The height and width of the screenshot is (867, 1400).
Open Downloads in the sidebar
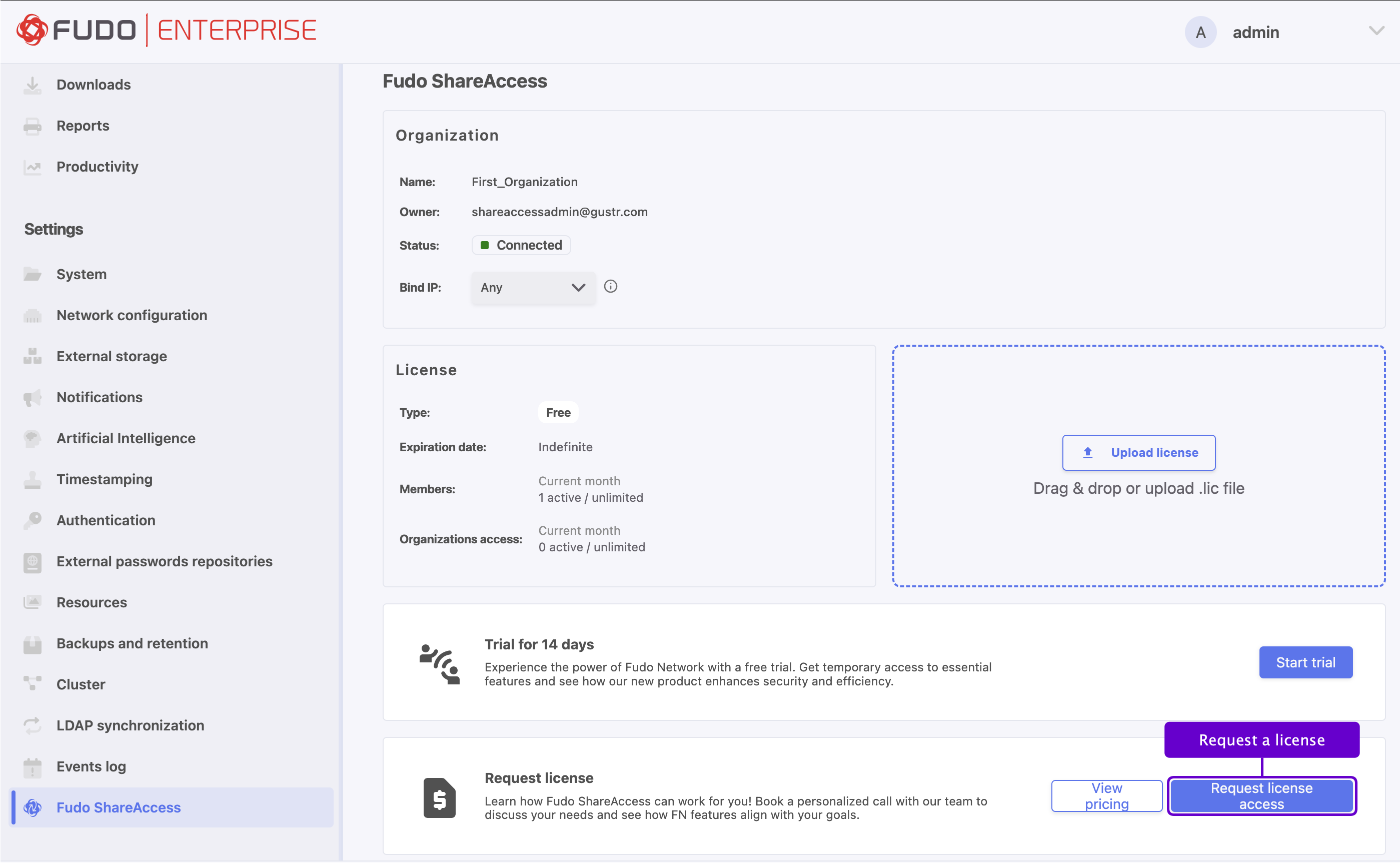point(94,85)
